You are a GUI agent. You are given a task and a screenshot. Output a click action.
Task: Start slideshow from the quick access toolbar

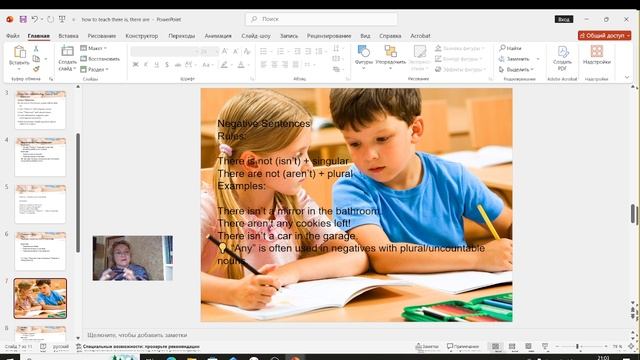point(62,19)
